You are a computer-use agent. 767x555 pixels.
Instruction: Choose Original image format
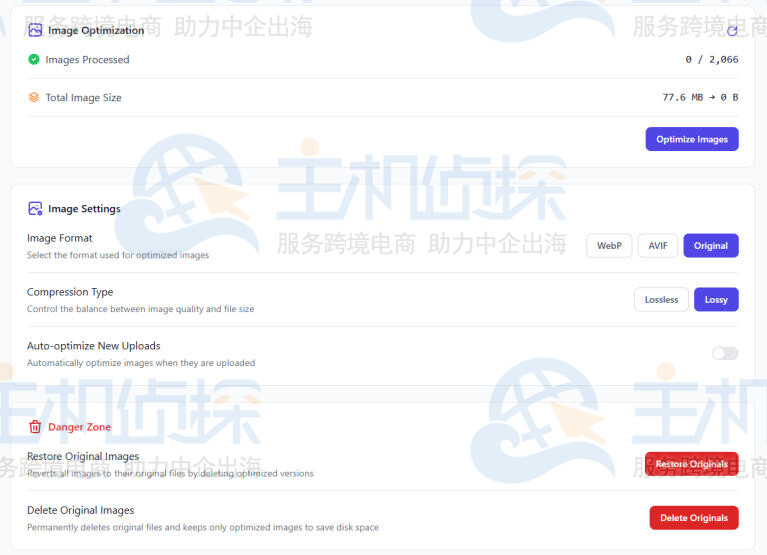point(711,245)
